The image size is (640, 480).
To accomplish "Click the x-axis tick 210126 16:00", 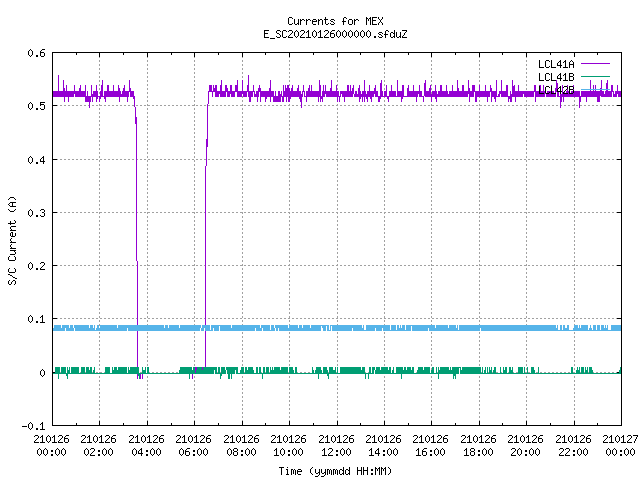I will (x=431, y=446).
